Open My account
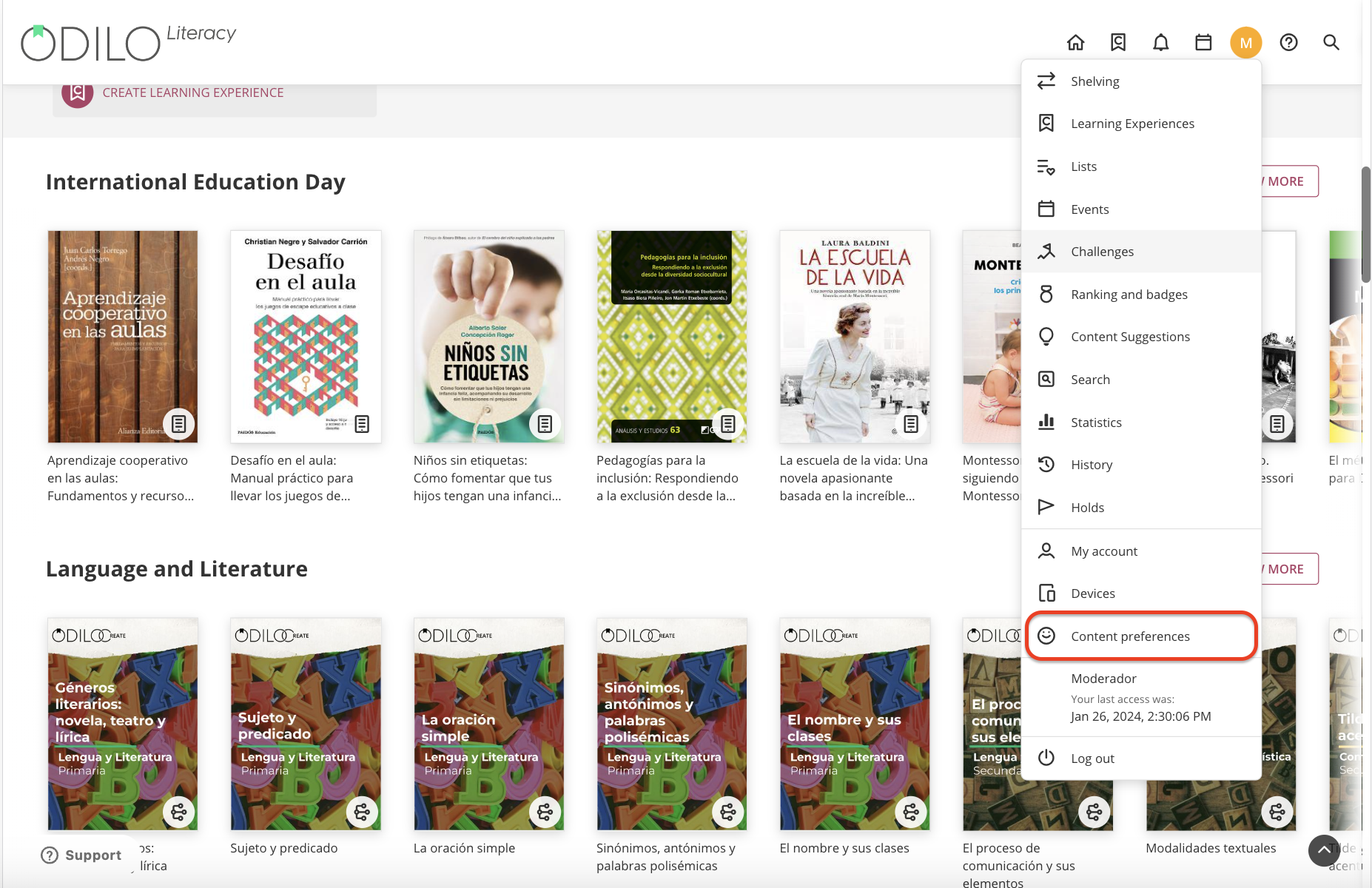 [x=1141, y=551]
